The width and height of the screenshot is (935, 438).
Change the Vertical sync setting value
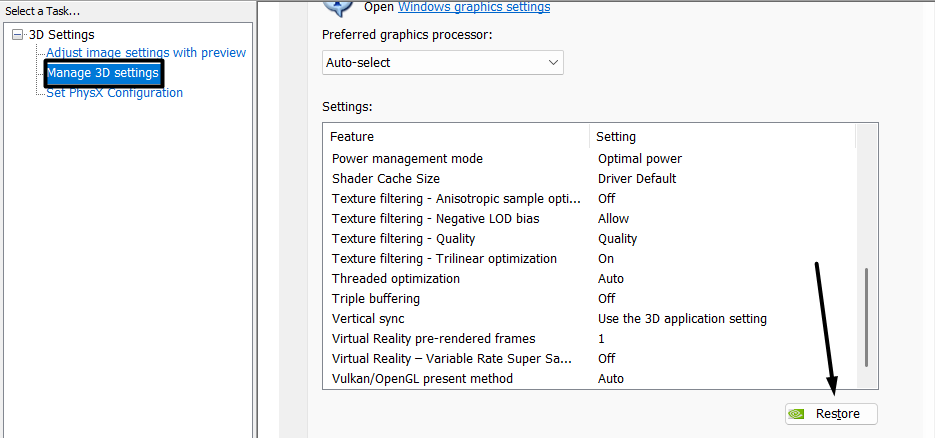[682, 319]
